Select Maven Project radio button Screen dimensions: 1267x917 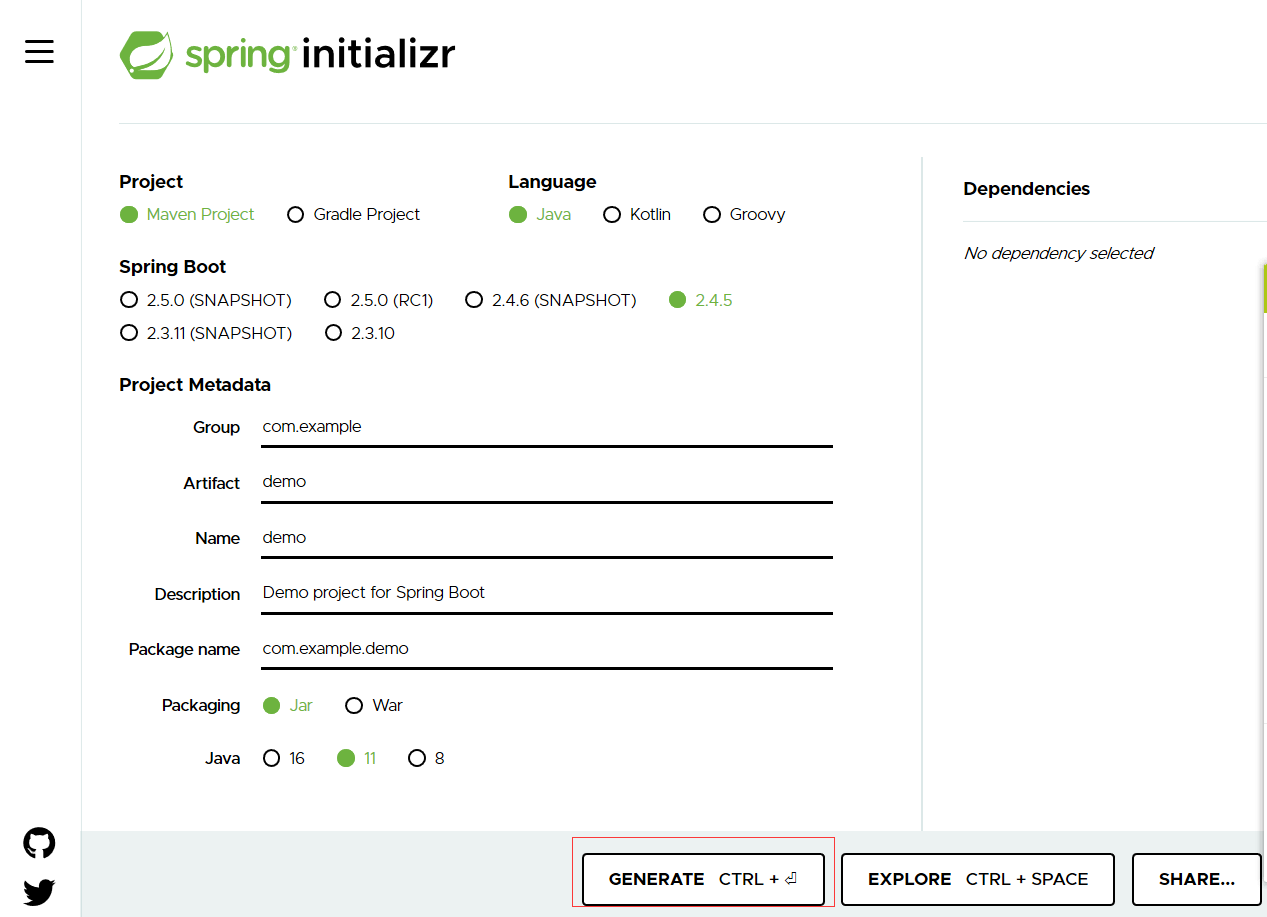tap(128, 215)
